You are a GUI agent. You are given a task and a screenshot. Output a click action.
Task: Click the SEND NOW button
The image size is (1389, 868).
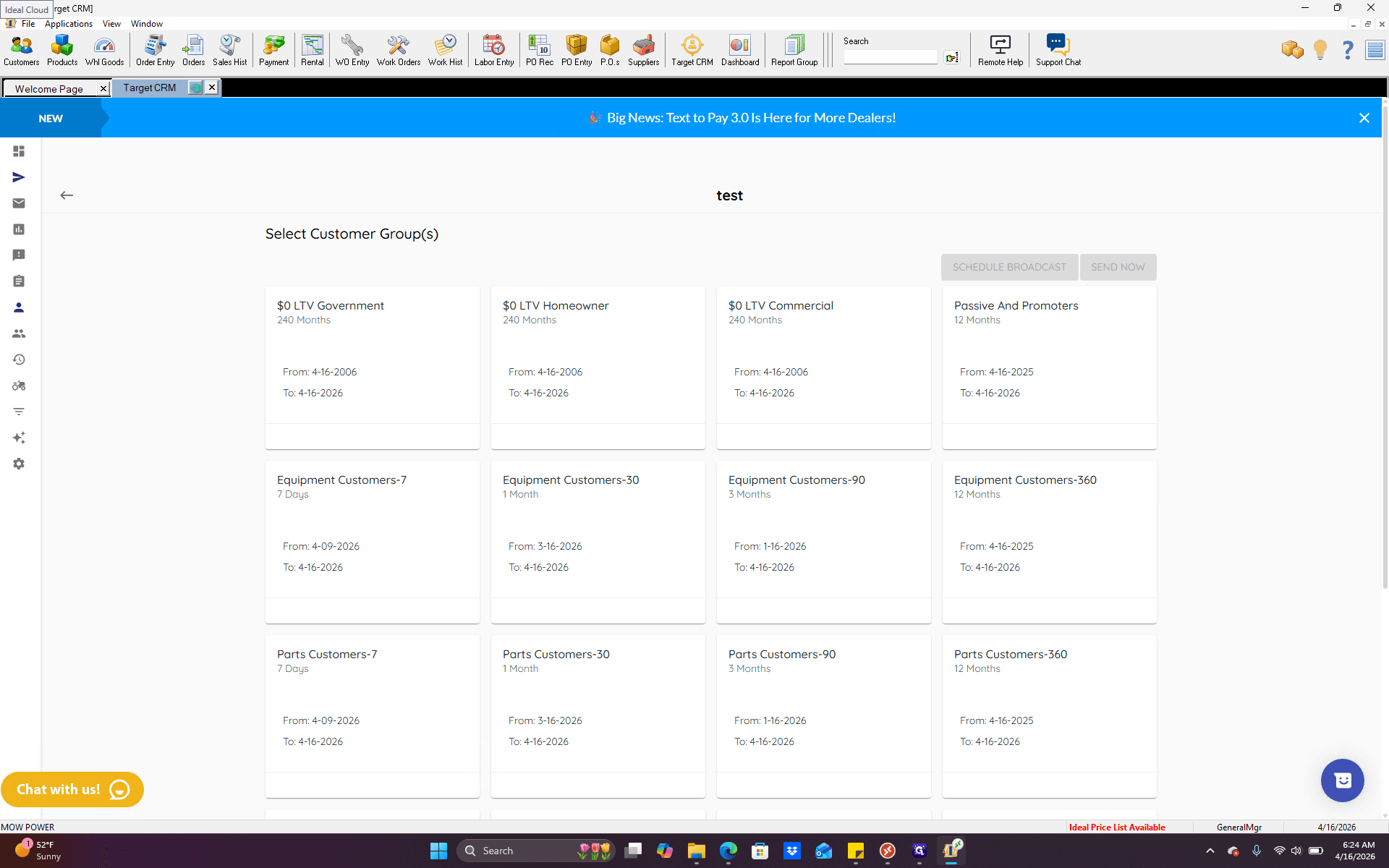(x=1118, y=267)
